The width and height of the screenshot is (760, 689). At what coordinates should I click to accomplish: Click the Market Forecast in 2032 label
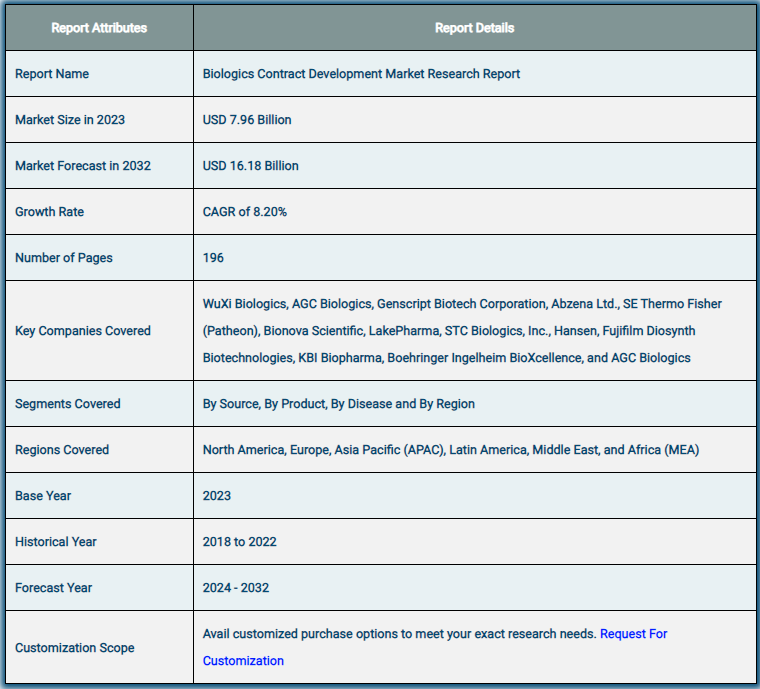(x=83, y=166)
